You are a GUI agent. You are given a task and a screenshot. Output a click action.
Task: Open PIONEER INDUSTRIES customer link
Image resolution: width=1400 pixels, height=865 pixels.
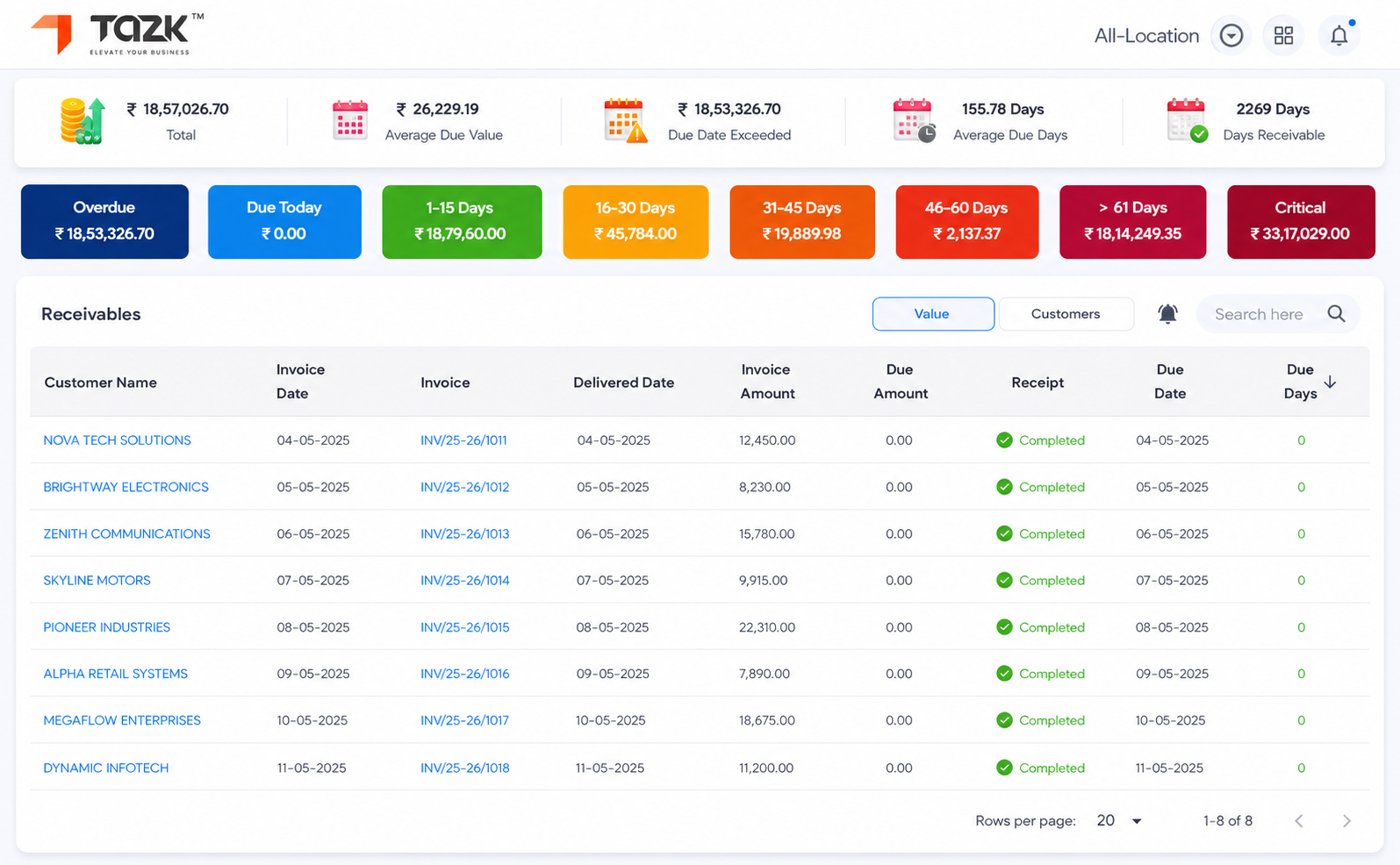tap(106, 627)
